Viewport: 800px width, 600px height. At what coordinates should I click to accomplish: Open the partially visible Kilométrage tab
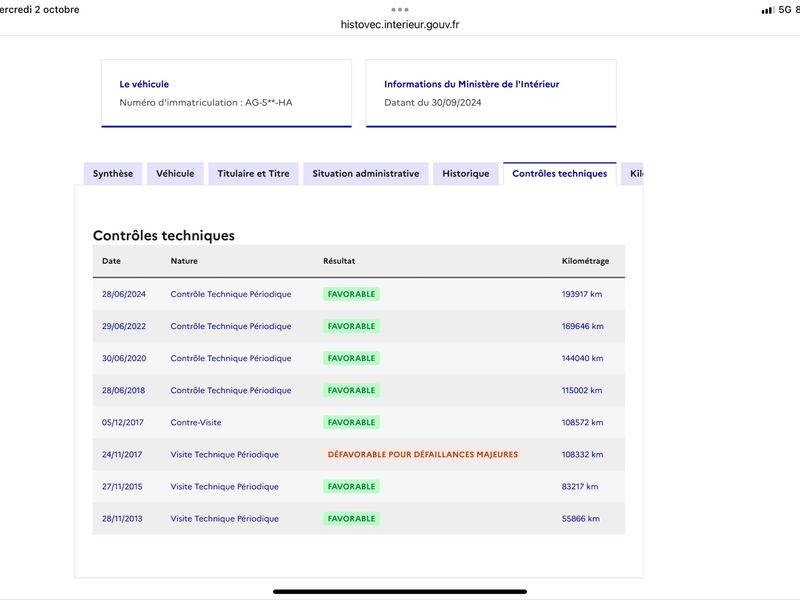[x=633, y=173]
